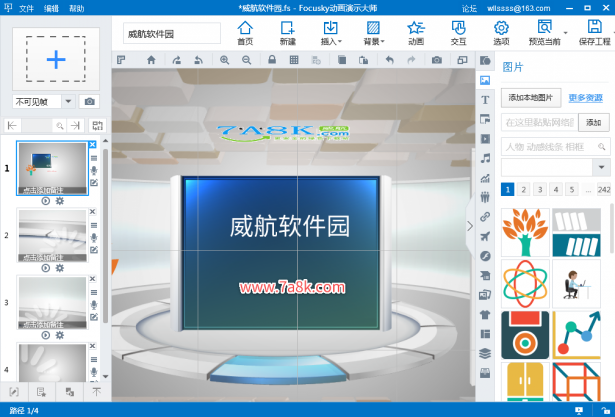615x417 pixels.
Task: Create a new project with 新建
Action: click(287, 33)
